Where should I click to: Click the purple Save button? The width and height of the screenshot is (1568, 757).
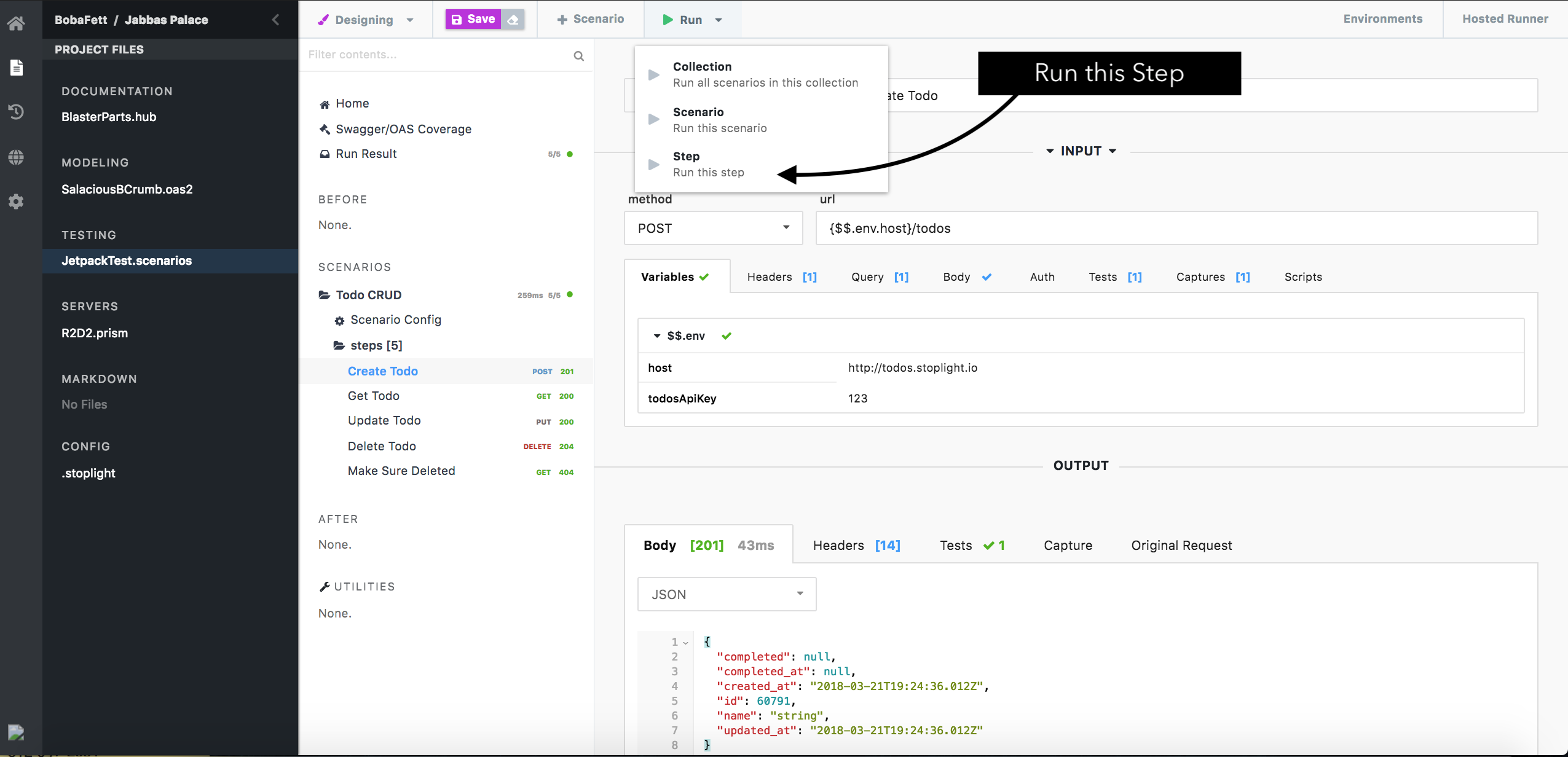click(x=473, y=20)
